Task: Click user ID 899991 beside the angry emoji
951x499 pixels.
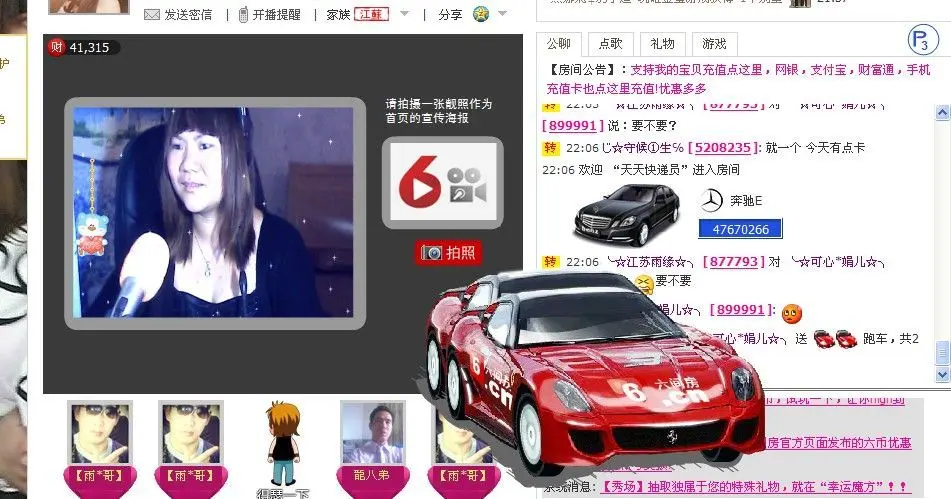Action: [741, 310]
